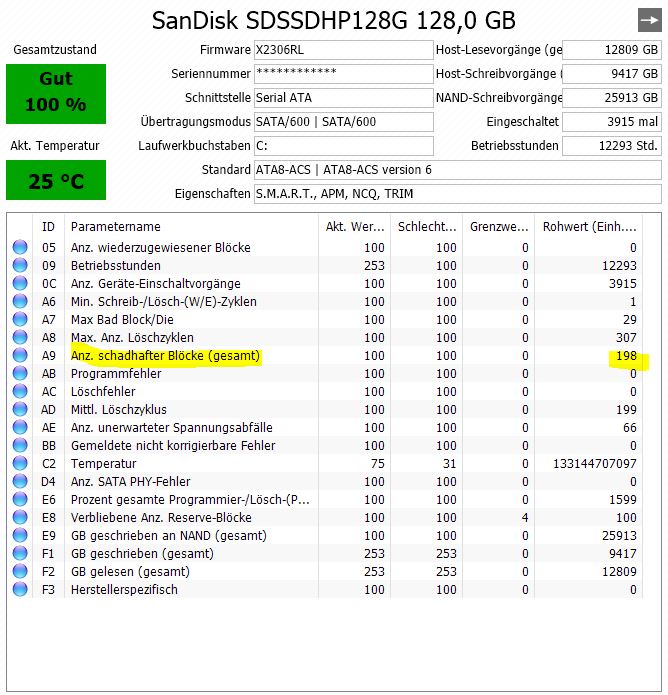Click the status orb for ID A6
The height and width of the screenshot is (695, 668).
point(20,301)
